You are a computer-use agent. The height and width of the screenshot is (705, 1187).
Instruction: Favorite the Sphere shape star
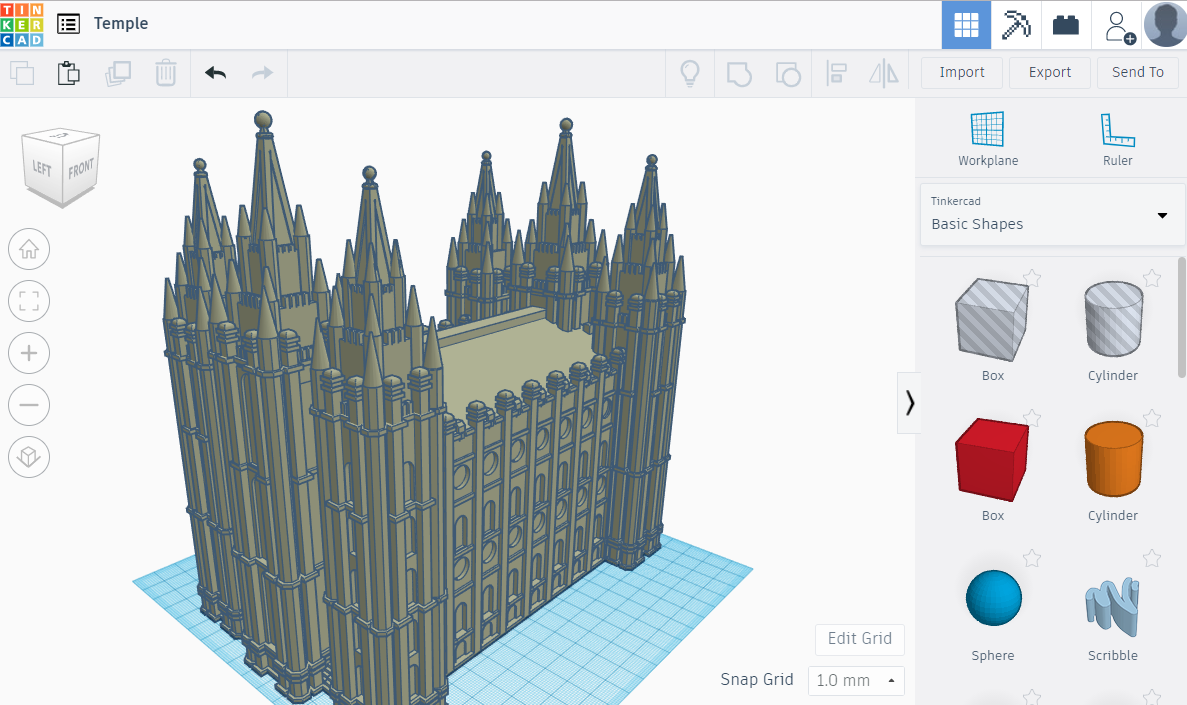coord(1032,558)
